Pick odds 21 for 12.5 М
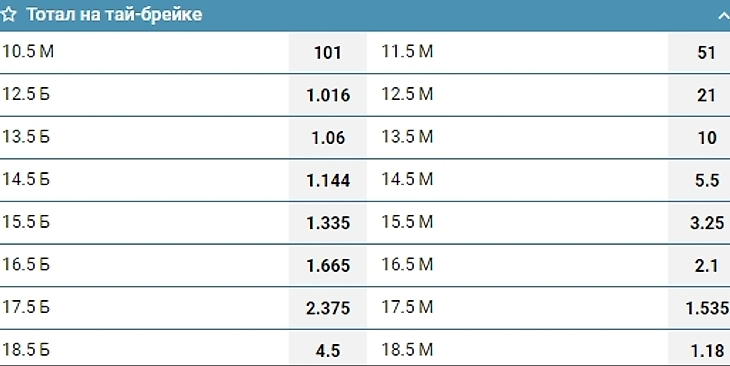This screenshot has width=730, height=366. tap(699, 95)
